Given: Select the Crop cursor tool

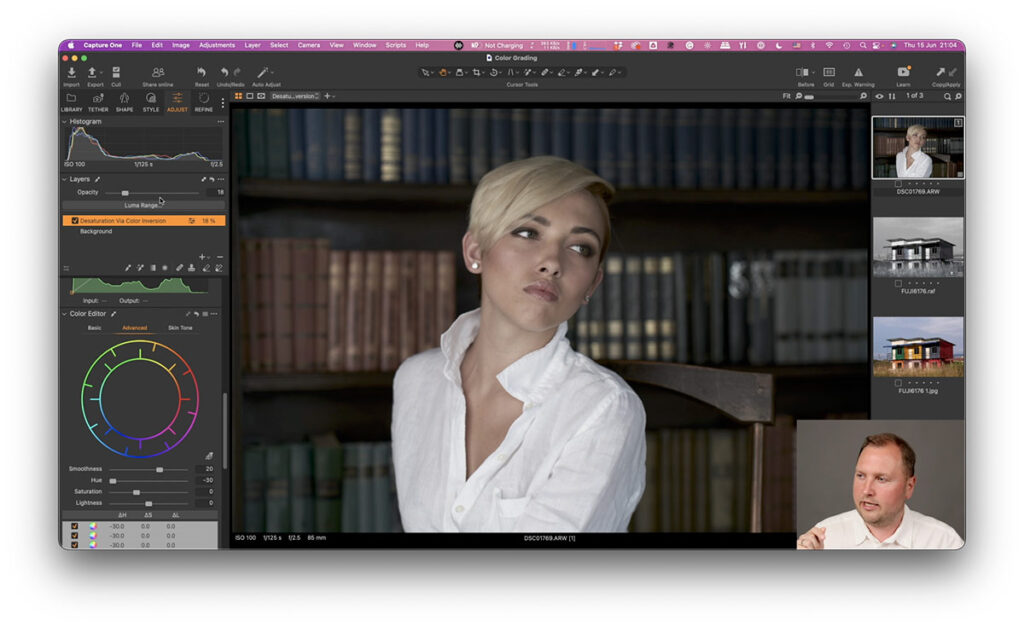Looking at the screenshot, I should tap(476, 72).
